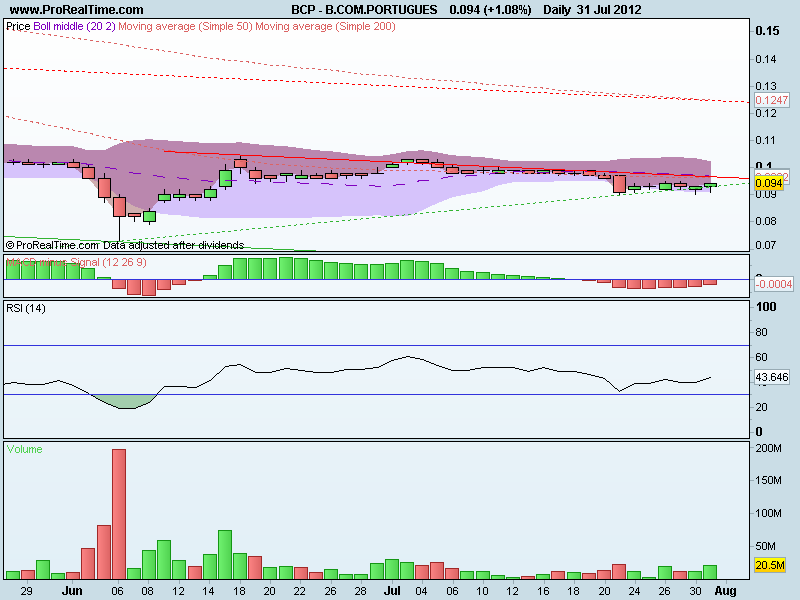Click the 0.15 price axis label
This screenshot has width=800, height=600.
tap(767, 31)
